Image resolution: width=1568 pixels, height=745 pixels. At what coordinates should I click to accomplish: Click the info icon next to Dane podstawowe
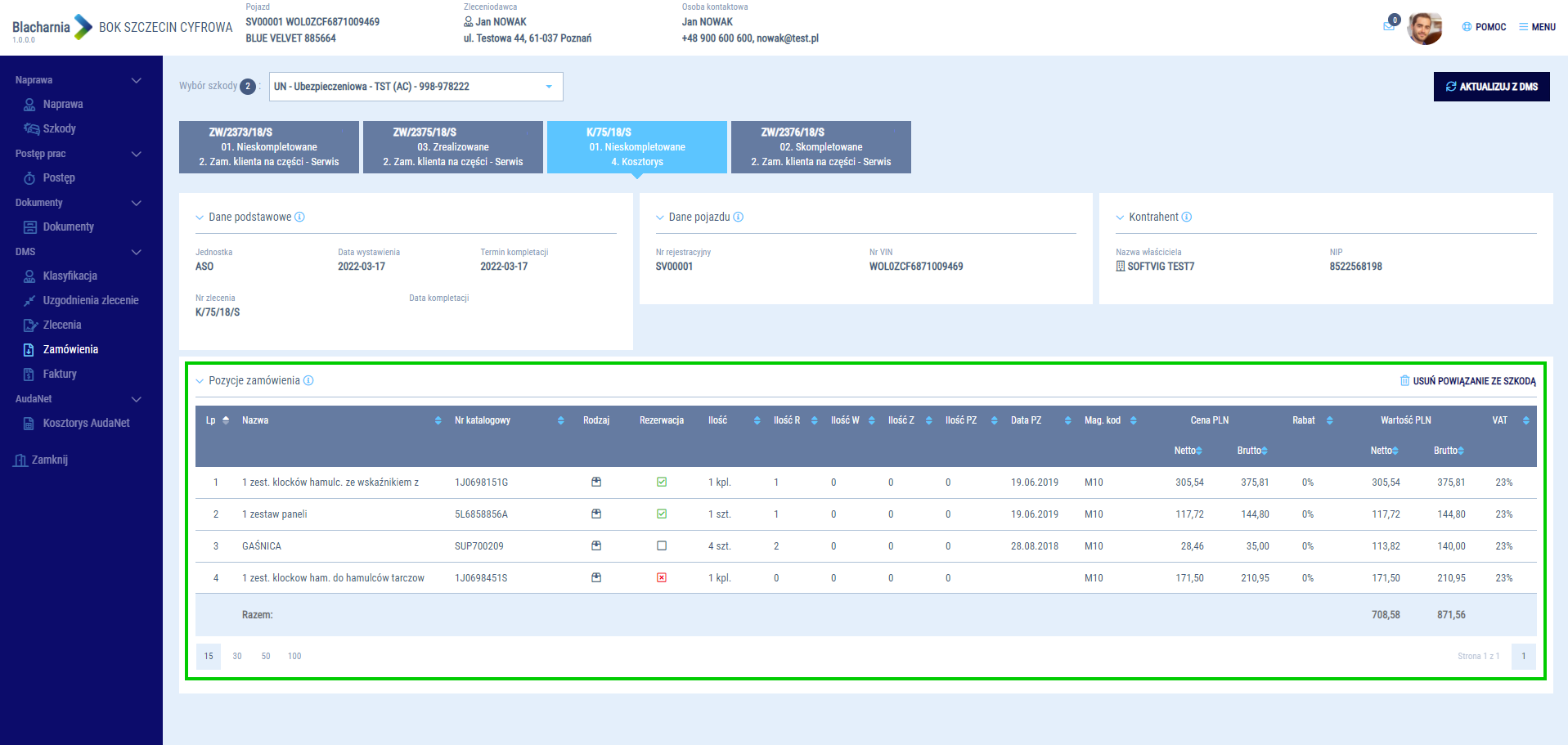tap(299, 218)
